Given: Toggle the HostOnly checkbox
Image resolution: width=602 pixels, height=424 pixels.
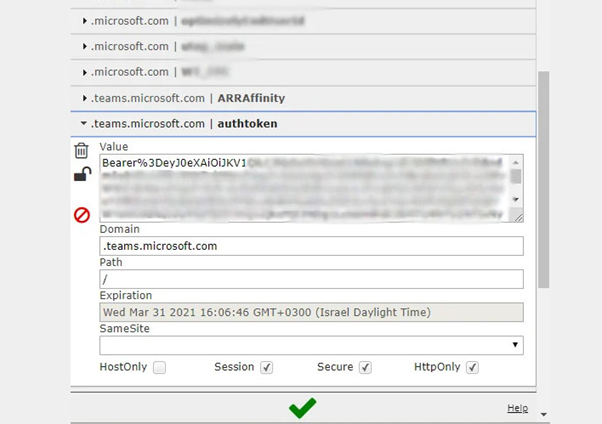Looking at the screenshot, I should (160, 368).
